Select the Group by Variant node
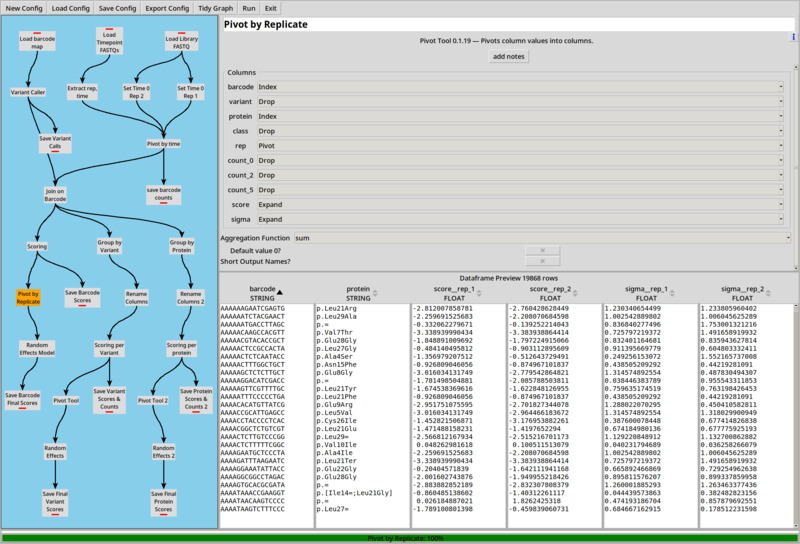The image size is (800, 544). (x=109, y=246)
